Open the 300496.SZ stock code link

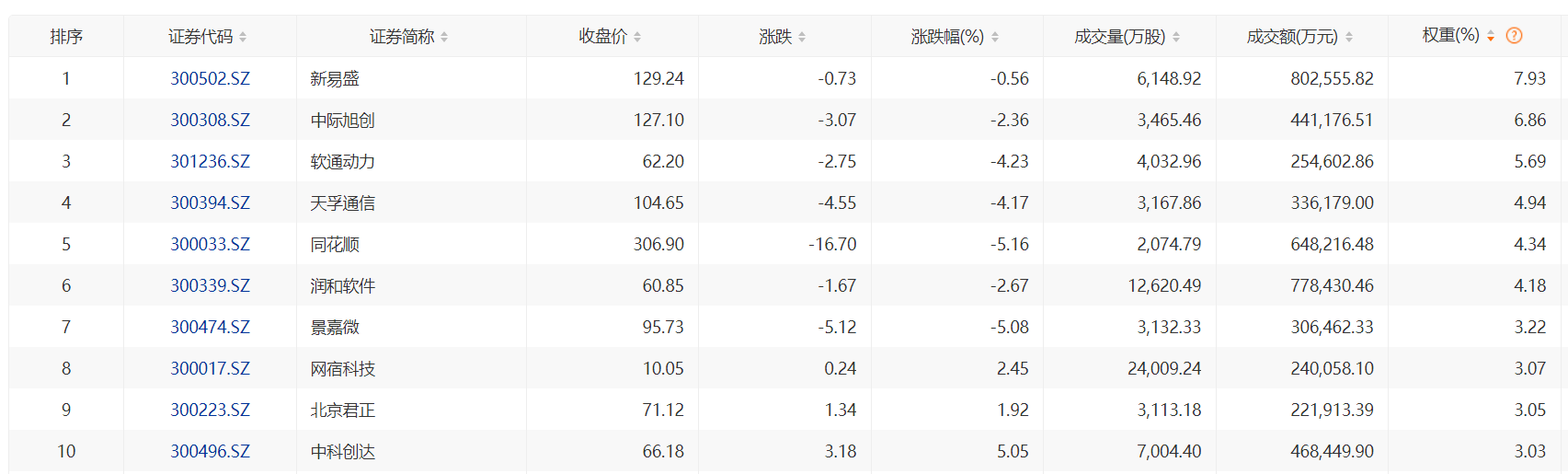[x=210, y=452]
